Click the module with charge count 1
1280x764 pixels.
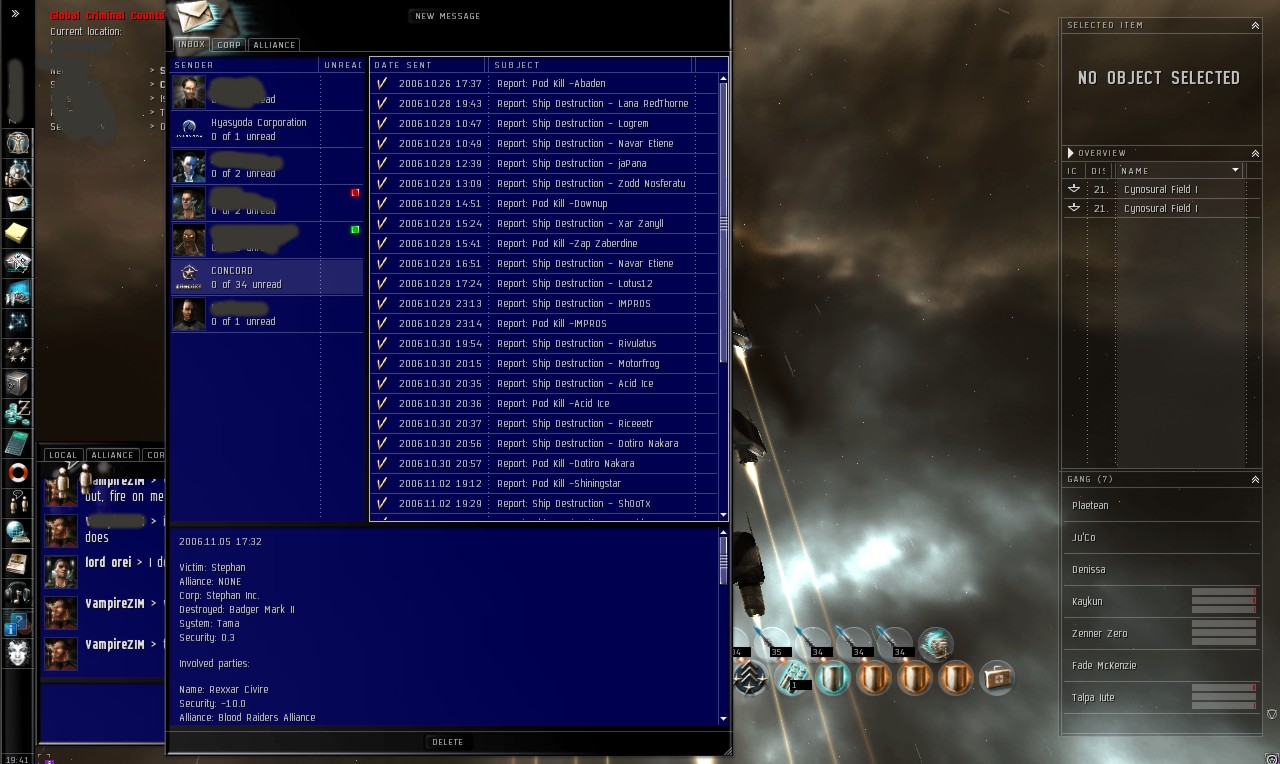[x=793, y=678]
